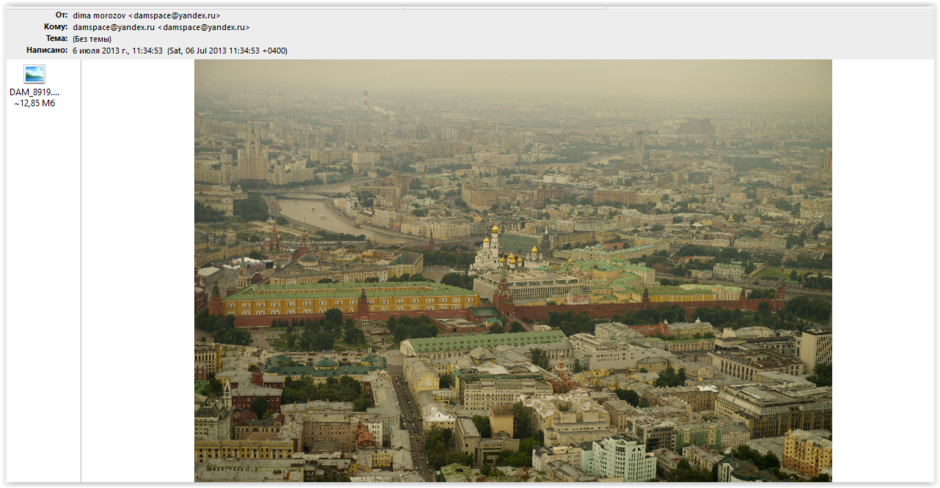Click the (Без темы) subject text
Image resolution: width=940 pixels, height=488 pixels.
92,39
